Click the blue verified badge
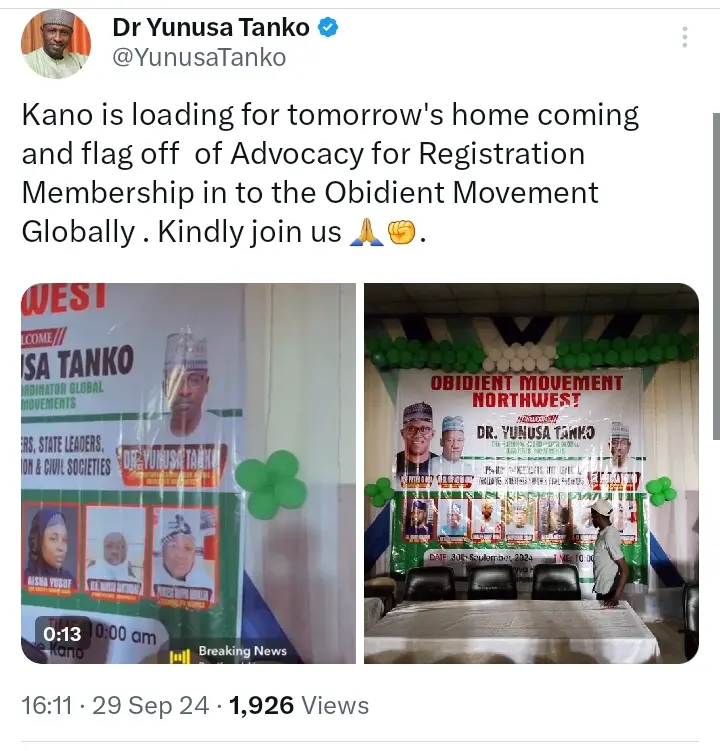 coord(328,27)
